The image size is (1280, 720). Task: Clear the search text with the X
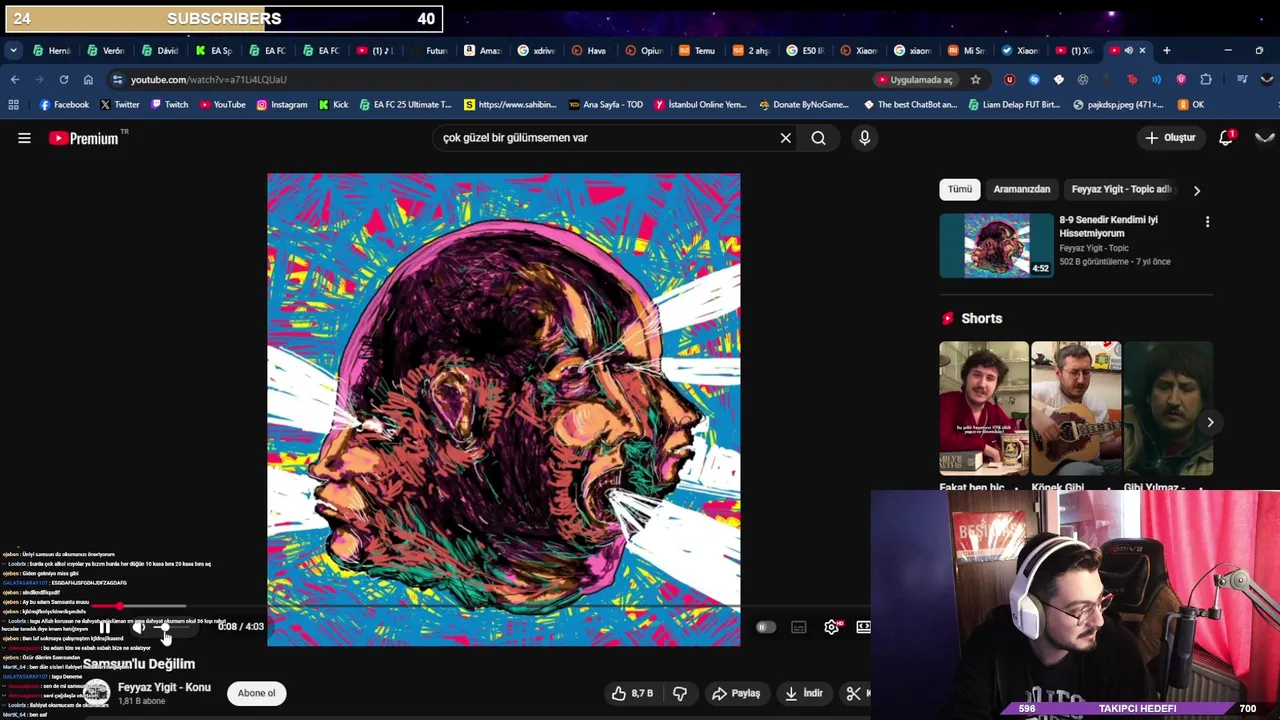(x=786, y=138)
